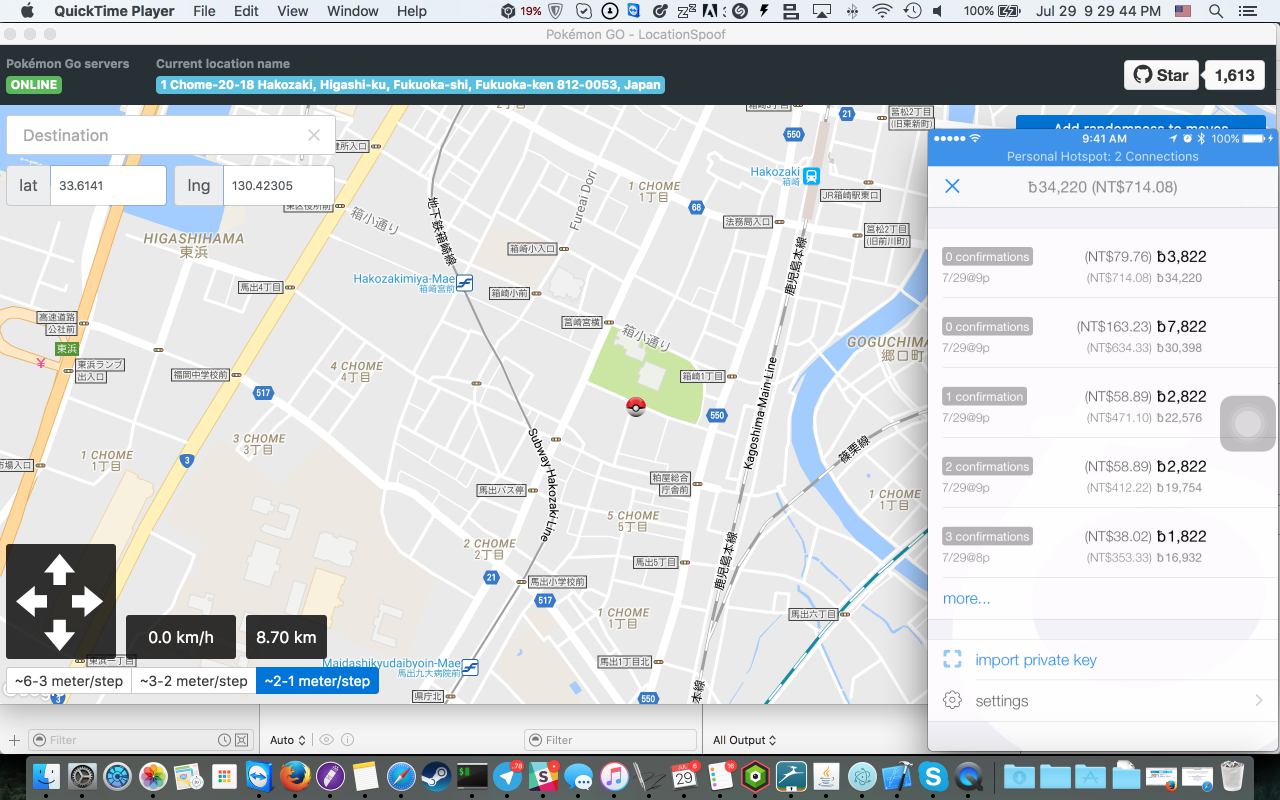Select ~6-3 meter/step speed option
Viewport: 1280px width, 800px height.
69,681
